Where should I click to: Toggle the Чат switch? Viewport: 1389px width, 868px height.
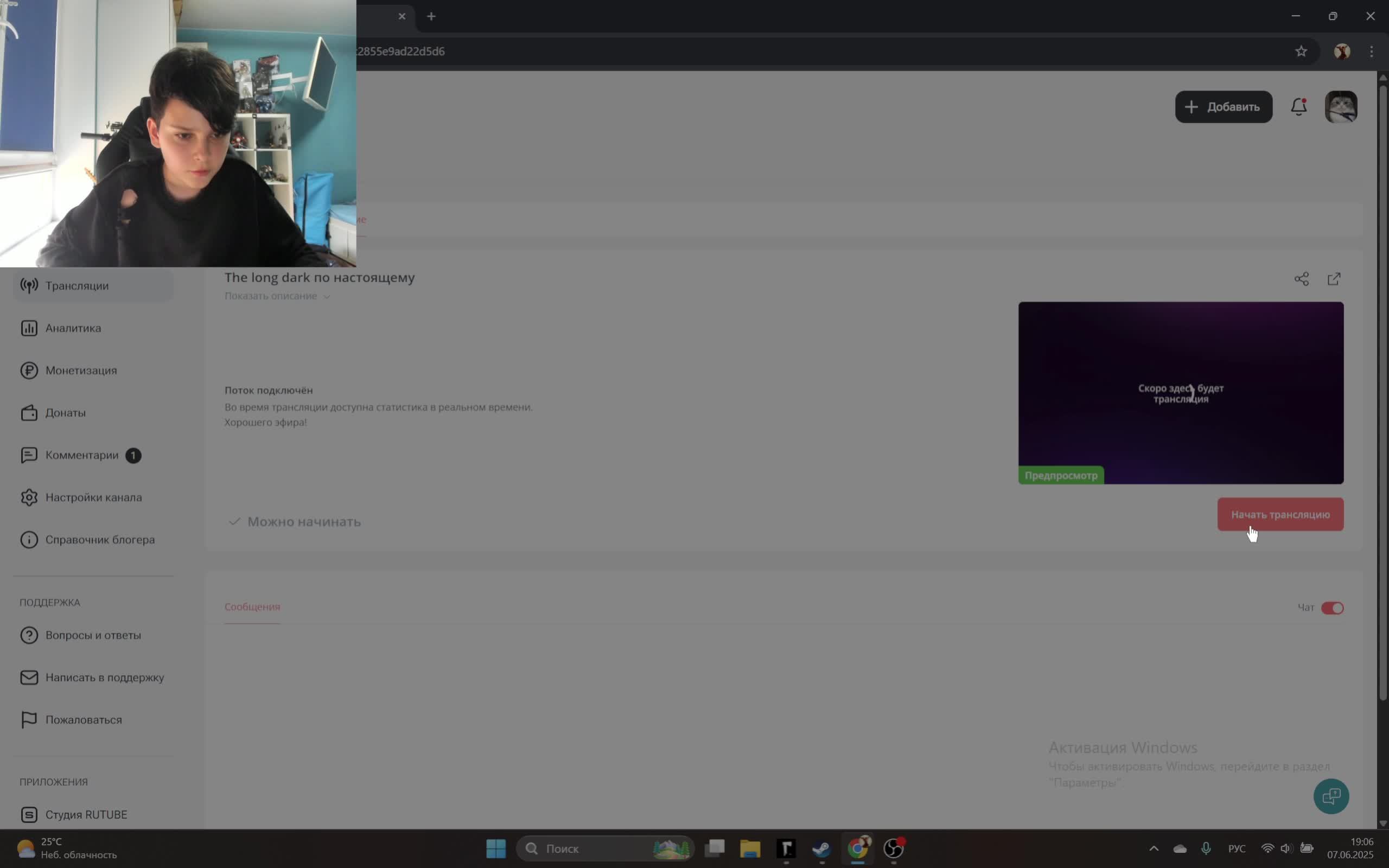point(1332,608)
